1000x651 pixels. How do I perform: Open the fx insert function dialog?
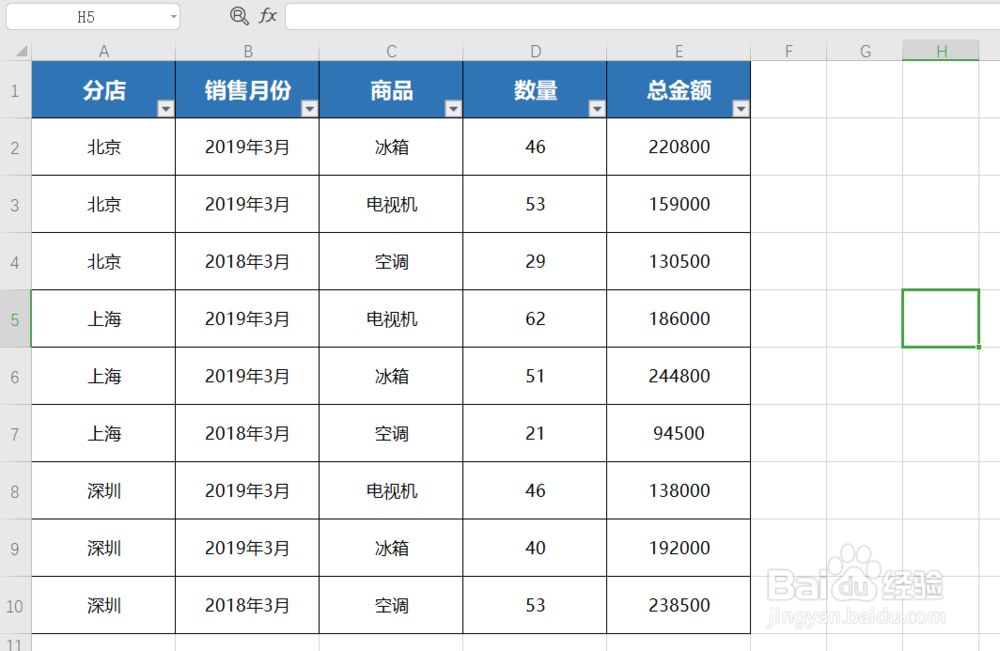(x=268, y=16)
